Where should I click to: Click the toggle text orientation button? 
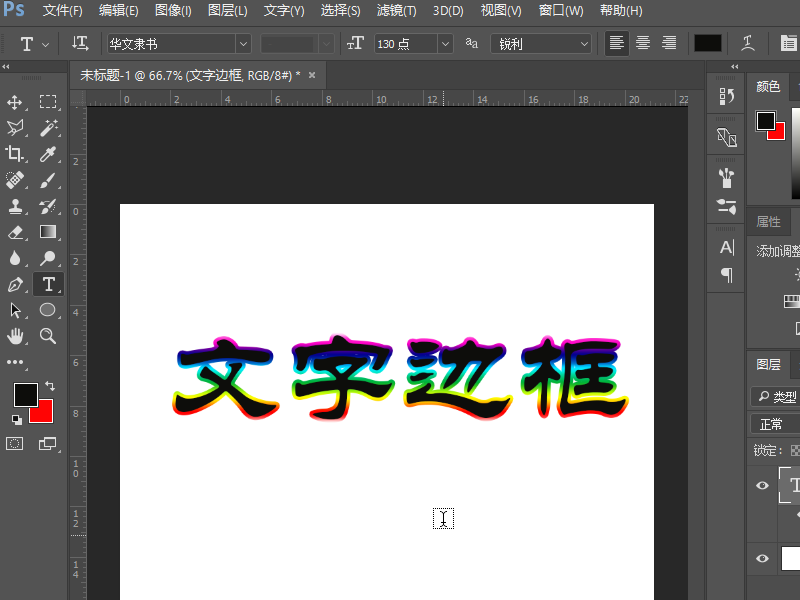coord(78,43)
